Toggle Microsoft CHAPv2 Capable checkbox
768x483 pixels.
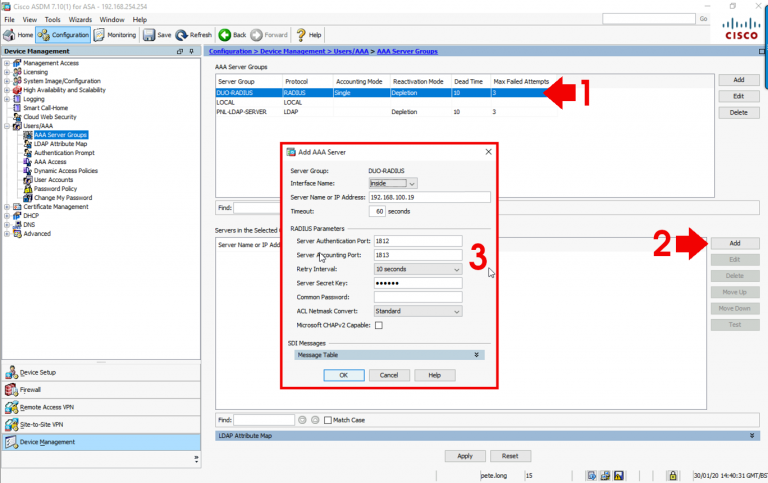click(379, 325)
